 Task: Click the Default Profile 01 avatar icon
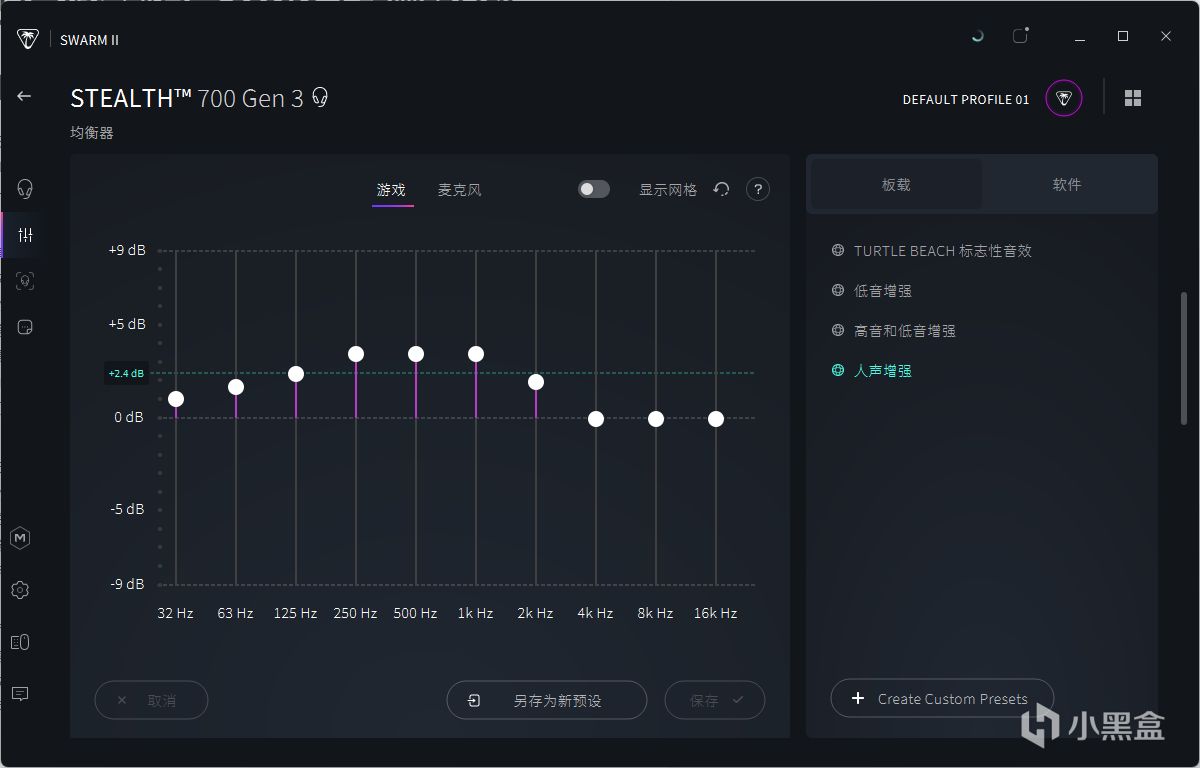pos(1064,98)
